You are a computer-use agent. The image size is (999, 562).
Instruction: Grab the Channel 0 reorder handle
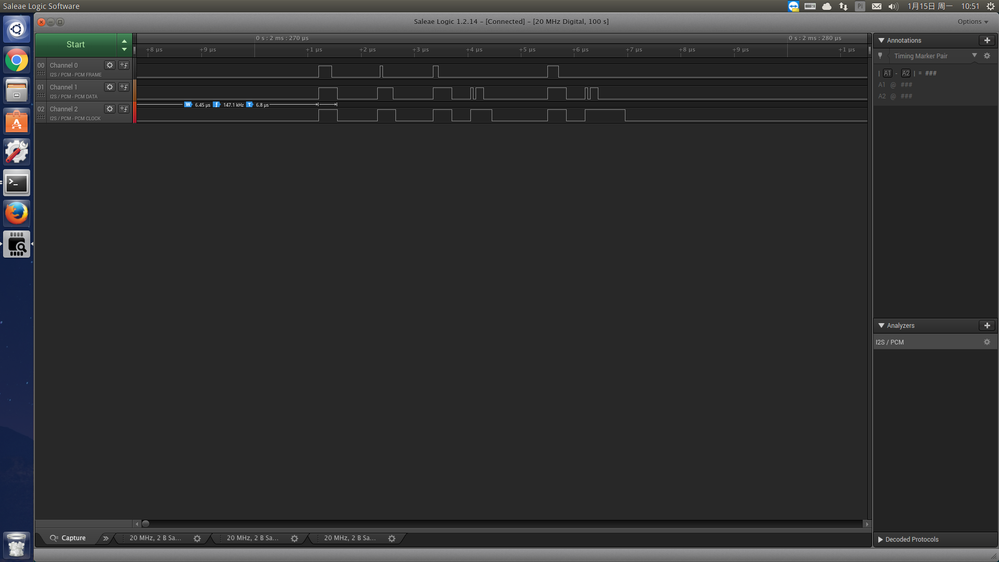(x=41, y=75)
